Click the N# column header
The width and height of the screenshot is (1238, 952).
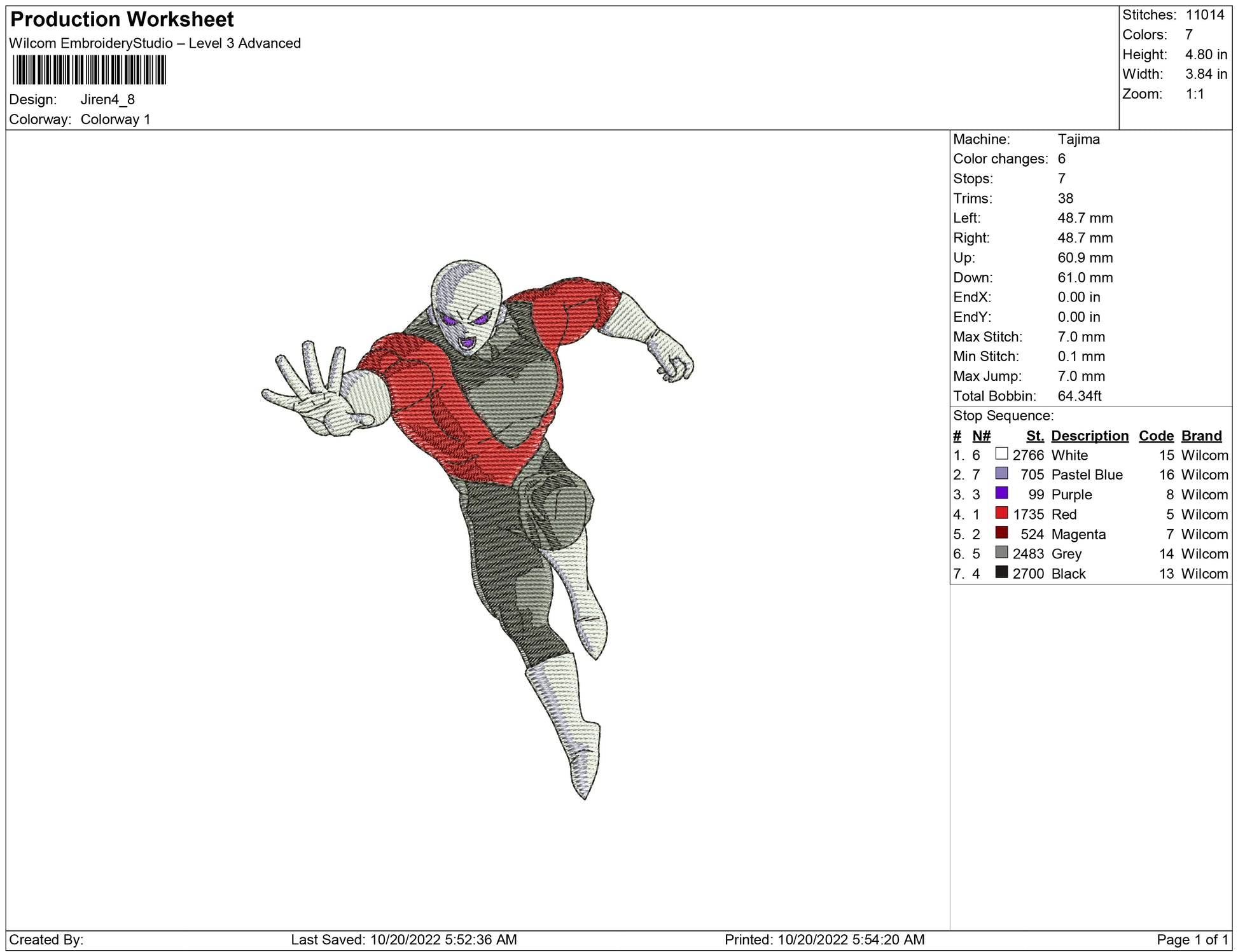pyautogui.click(x=981, y=436)
